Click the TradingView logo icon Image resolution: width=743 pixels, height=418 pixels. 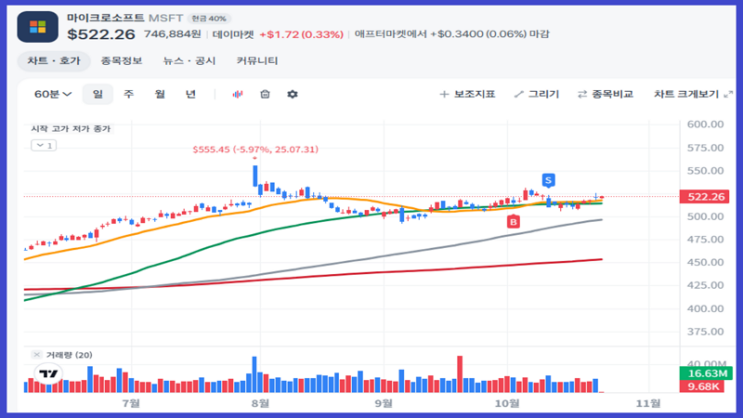[48, 373]
